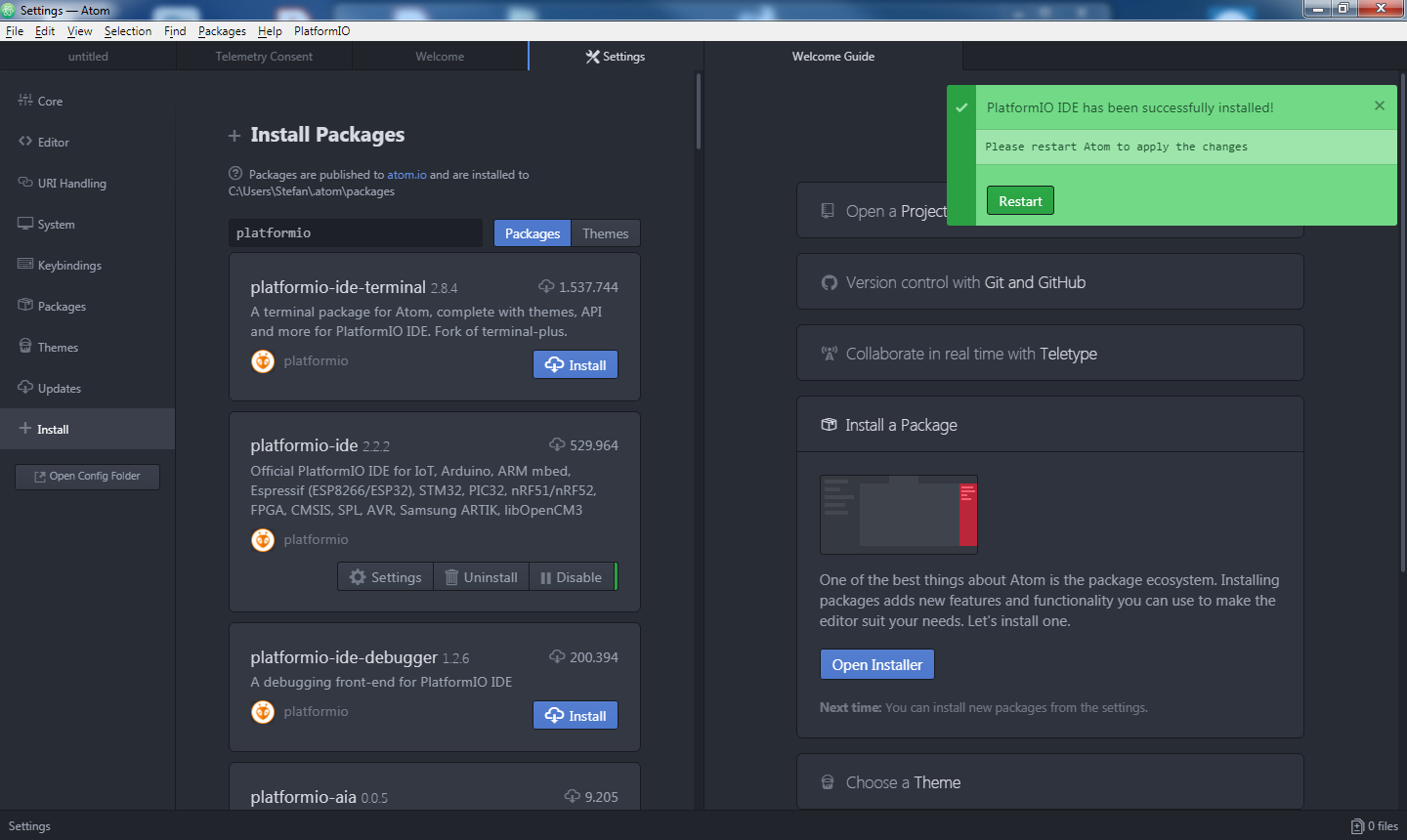Follow the atom.io link

[406, 175]
